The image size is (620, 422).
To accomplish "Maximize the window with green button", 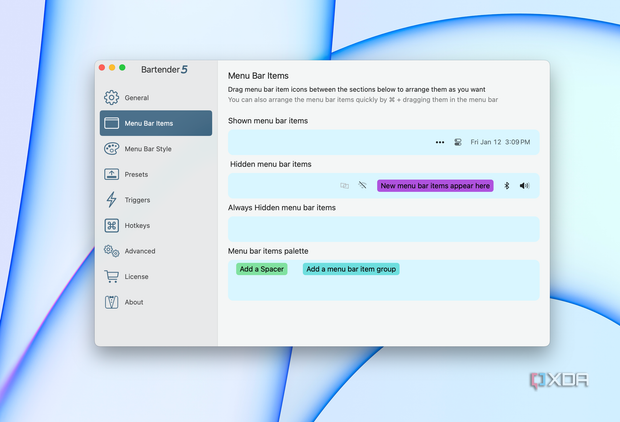I will coord(122,68).
